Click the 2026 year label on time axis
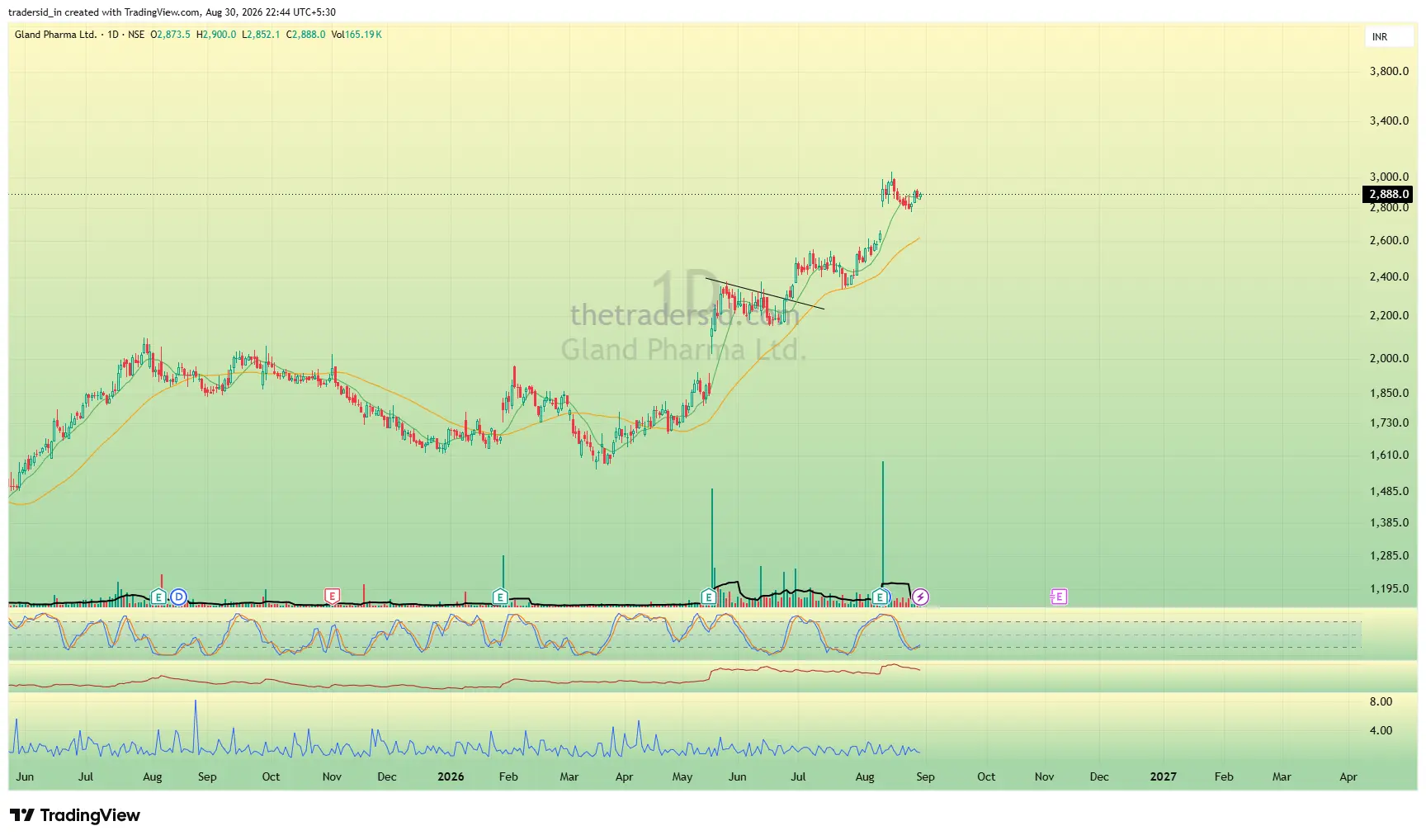 pyautogui.click(x=451, y=776)
